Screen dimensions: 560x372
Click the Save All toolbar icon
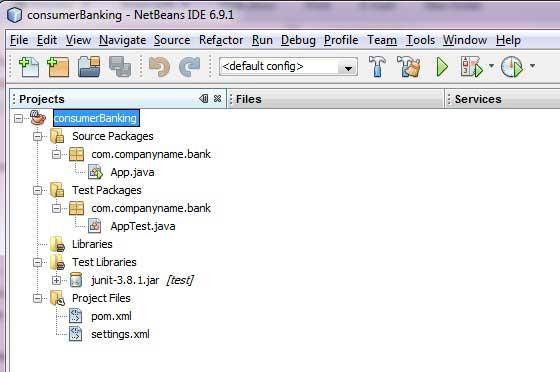click(x=120, y=67)
